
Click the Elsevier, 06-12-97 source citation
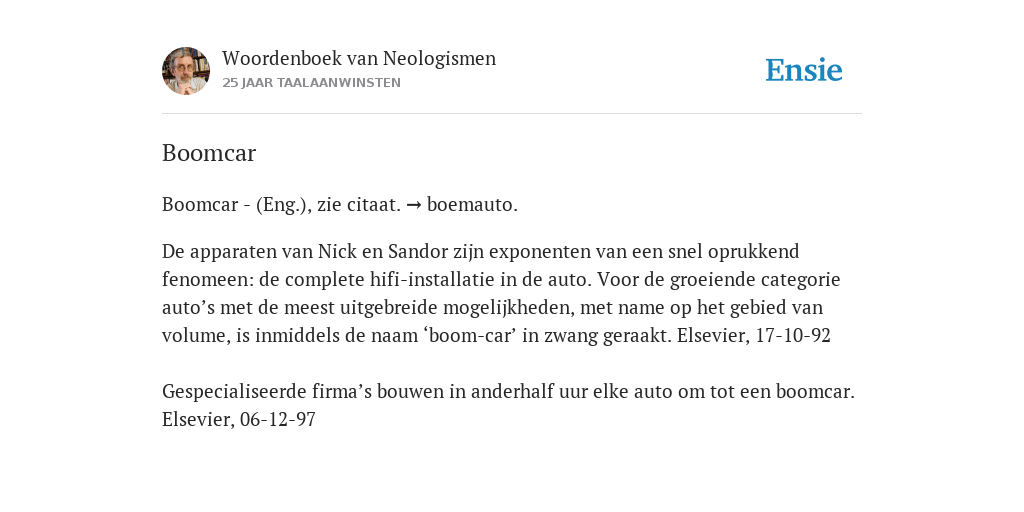239,419
